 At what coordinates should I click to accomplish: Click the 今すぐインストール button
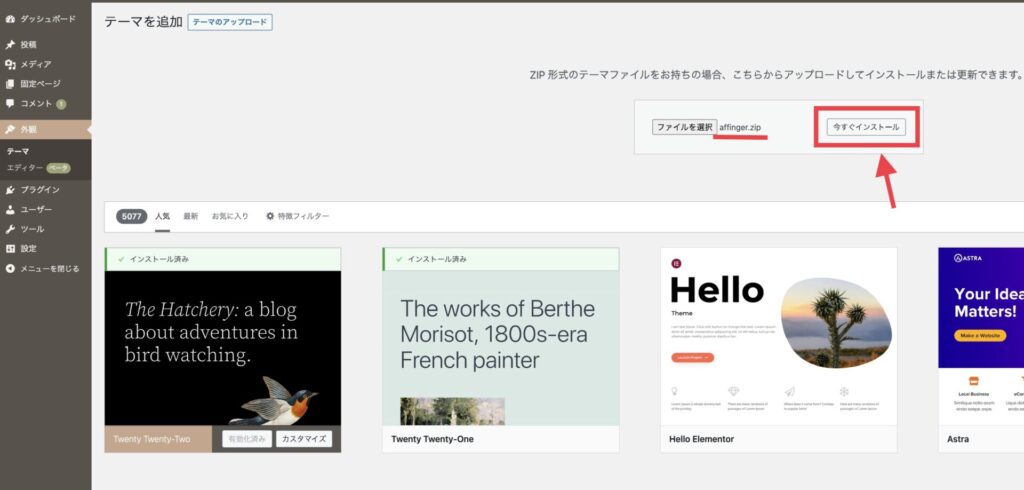coord(866,127)
